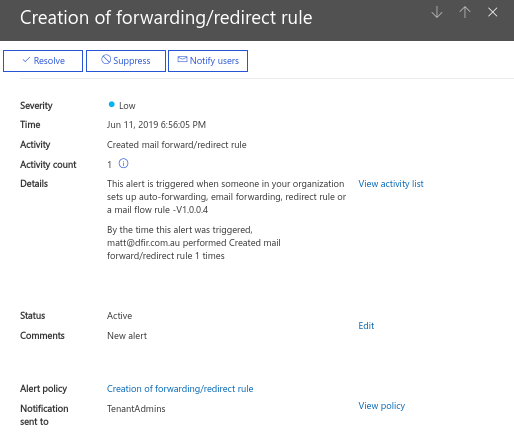Click the Notify users envelope icon
The height and width of the screenshot is (433, 514).
point(182,59)
